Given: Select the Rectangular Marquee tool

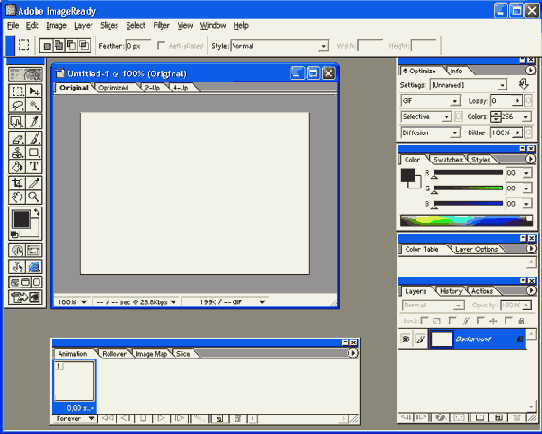Looking at the screenshot, I should coord(17,91).
